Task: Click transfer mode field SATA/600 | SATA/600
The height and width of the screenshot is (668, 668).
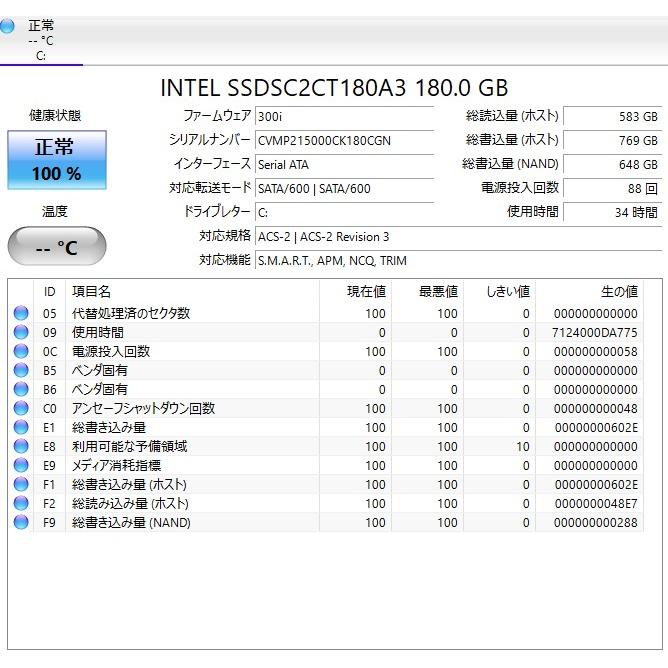Action: coord(344,188)
